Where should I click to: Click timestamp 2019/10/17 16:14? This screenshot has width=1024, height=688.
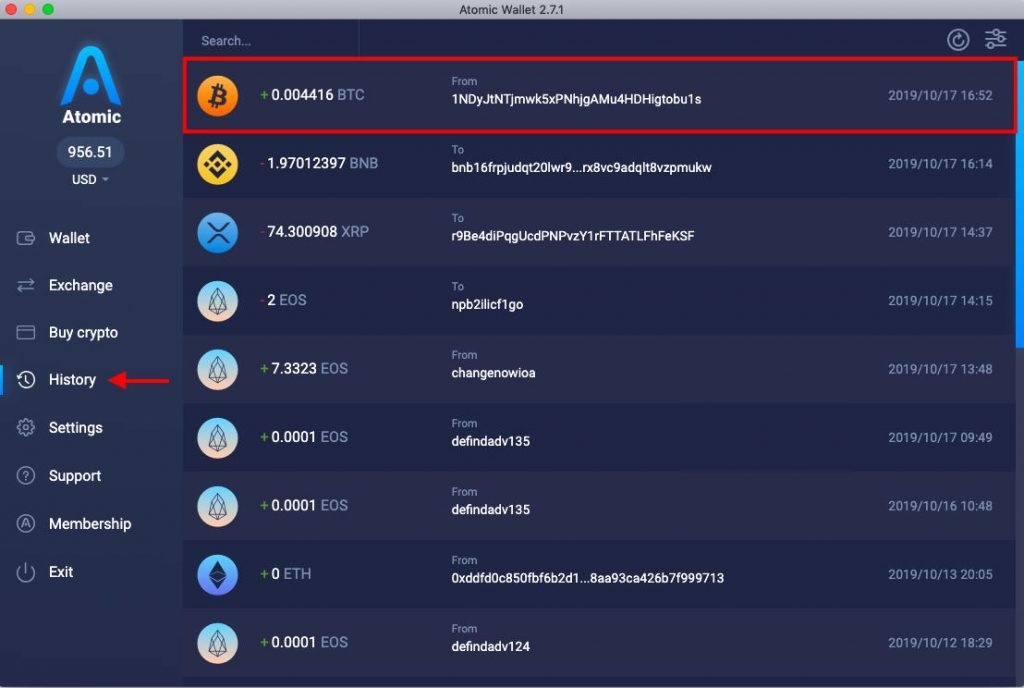click(940, 164)
